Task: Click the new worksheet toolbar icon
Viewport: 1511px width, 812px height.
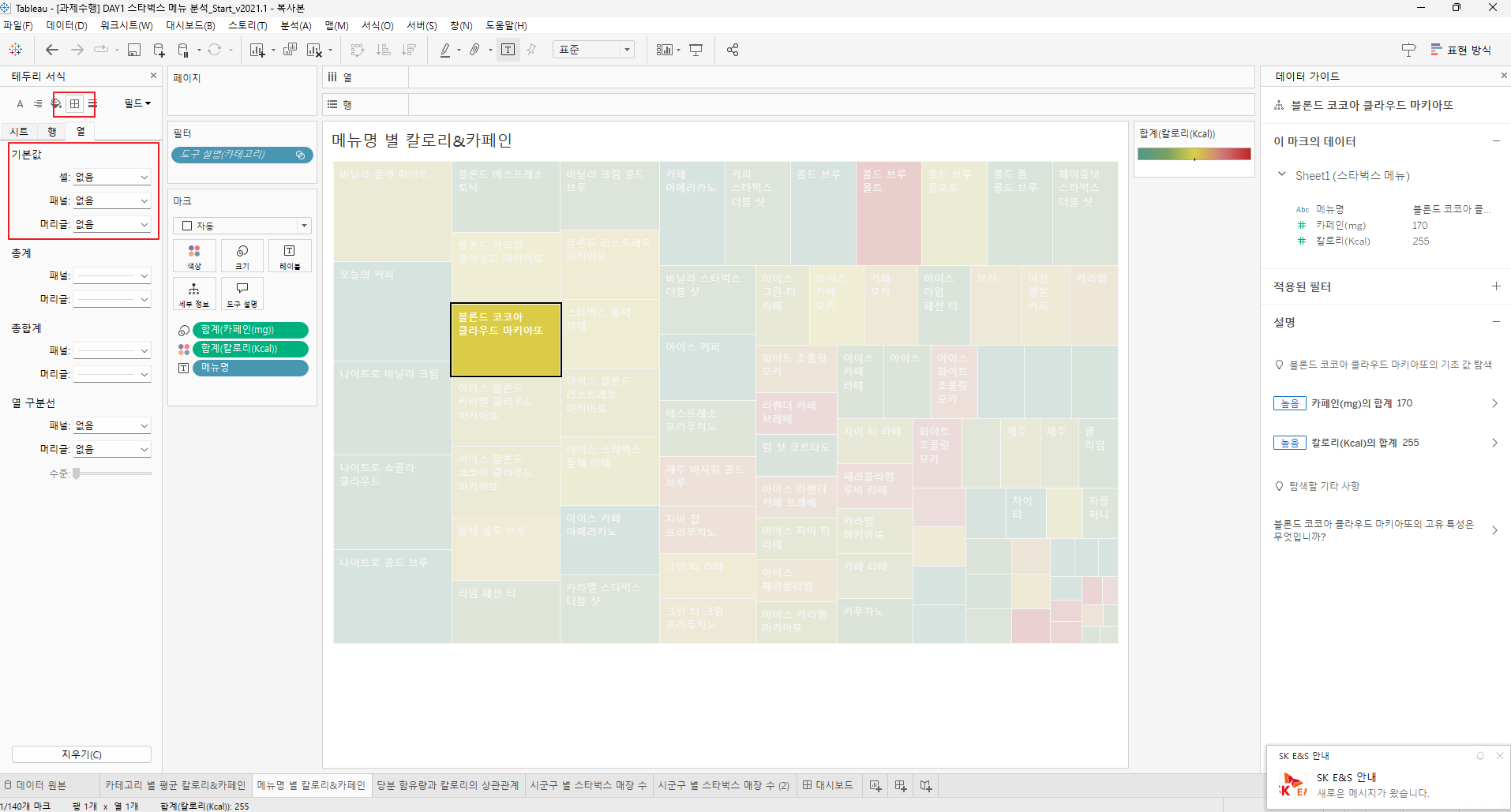Action: coord(257,50)
